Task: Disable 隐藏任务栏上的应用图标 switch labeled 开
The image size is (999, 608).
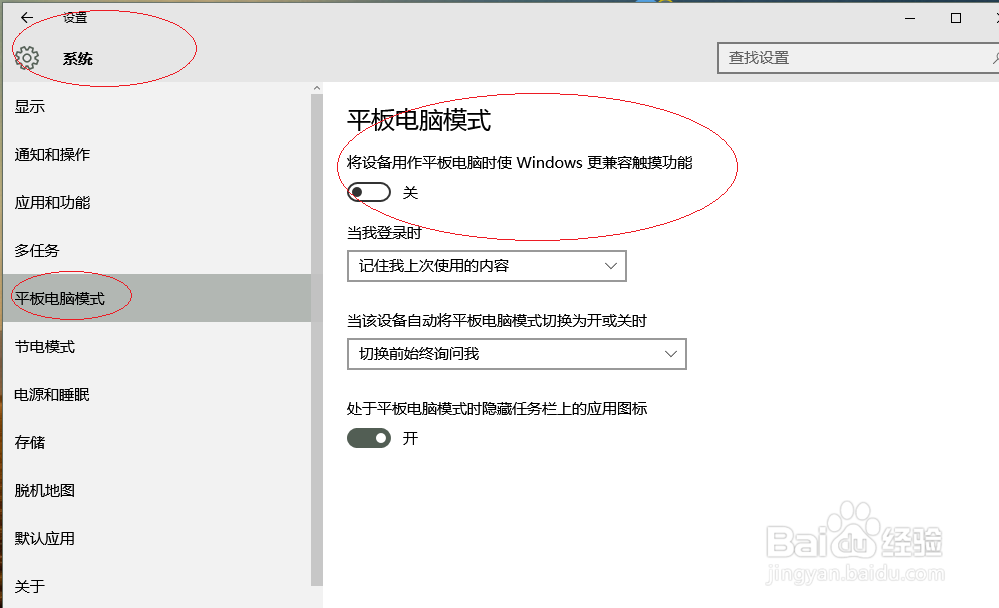Action: tap(368, 438)
